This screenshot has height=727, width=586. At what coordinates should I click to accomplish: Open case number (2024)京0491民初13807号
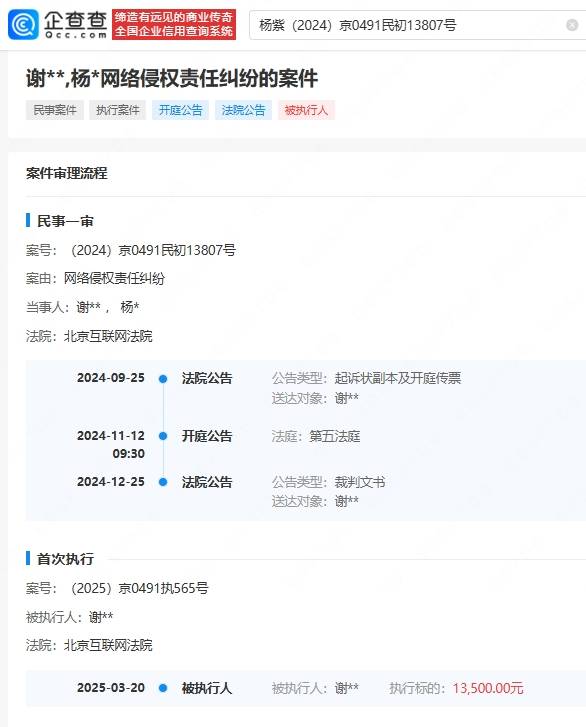(x=153, y=250)
